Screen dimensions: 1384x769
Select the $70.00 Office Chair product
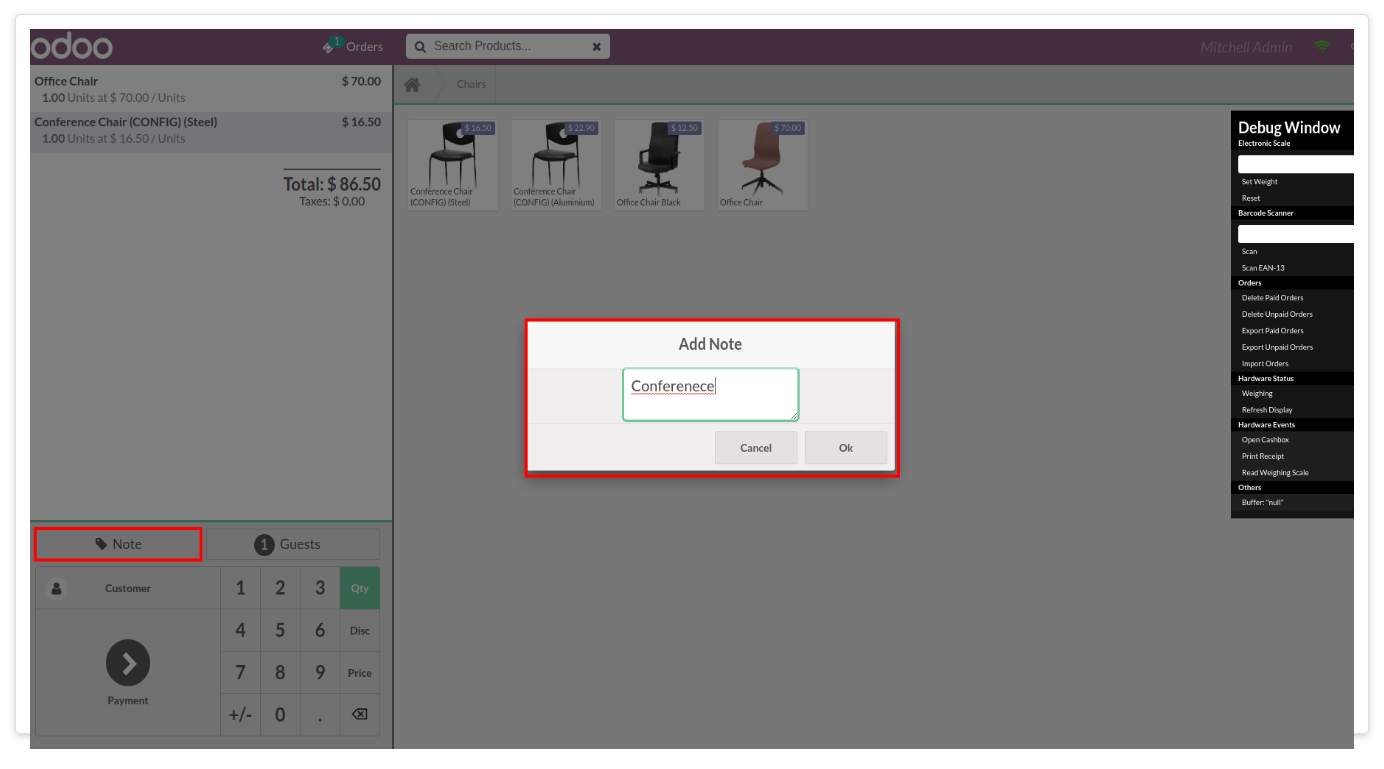click(x=762, y=165)
